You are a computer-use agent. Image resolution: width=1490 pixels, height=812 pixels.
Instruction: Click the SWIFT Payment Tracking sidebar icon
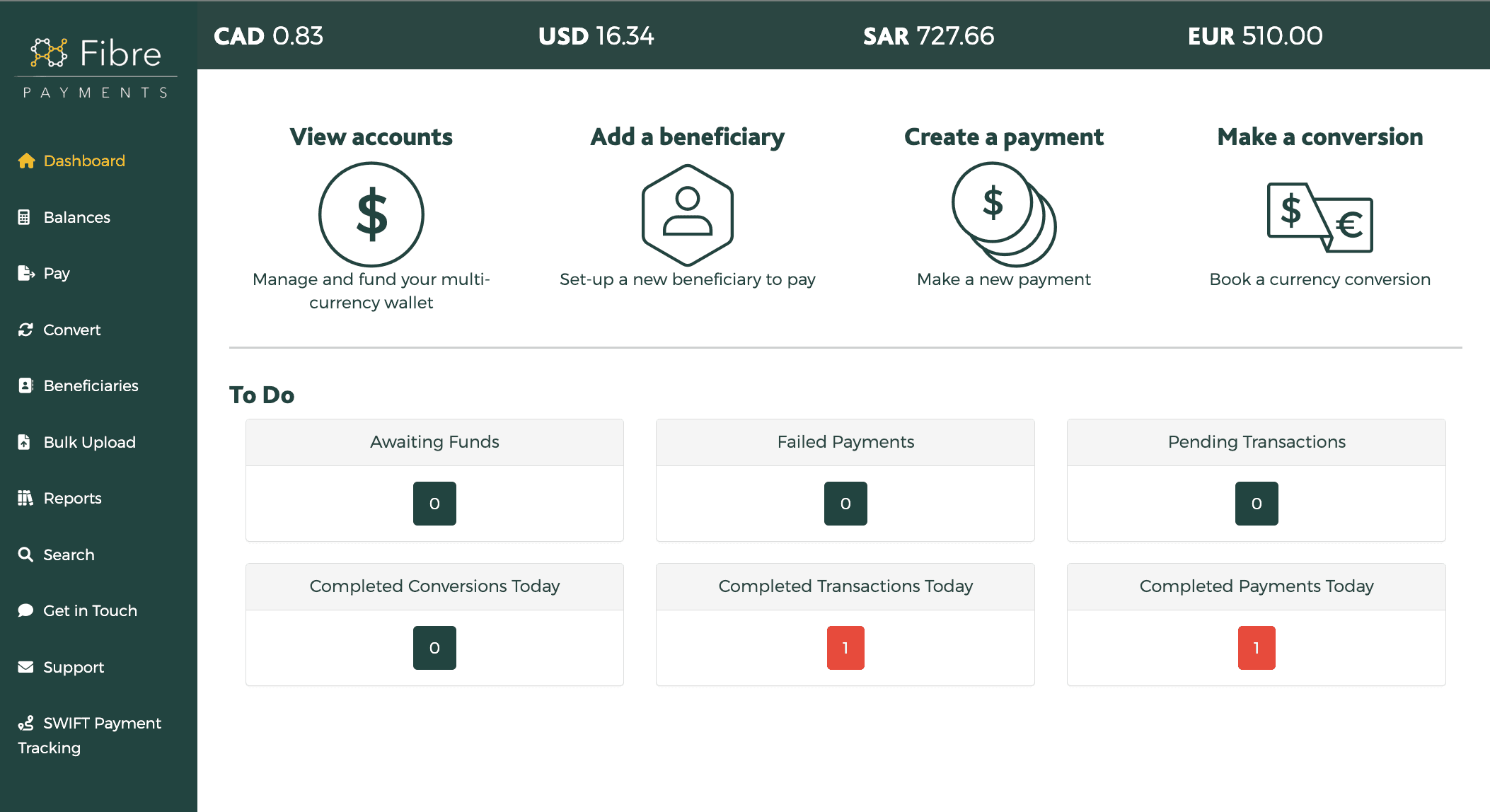tap(25, 723)
